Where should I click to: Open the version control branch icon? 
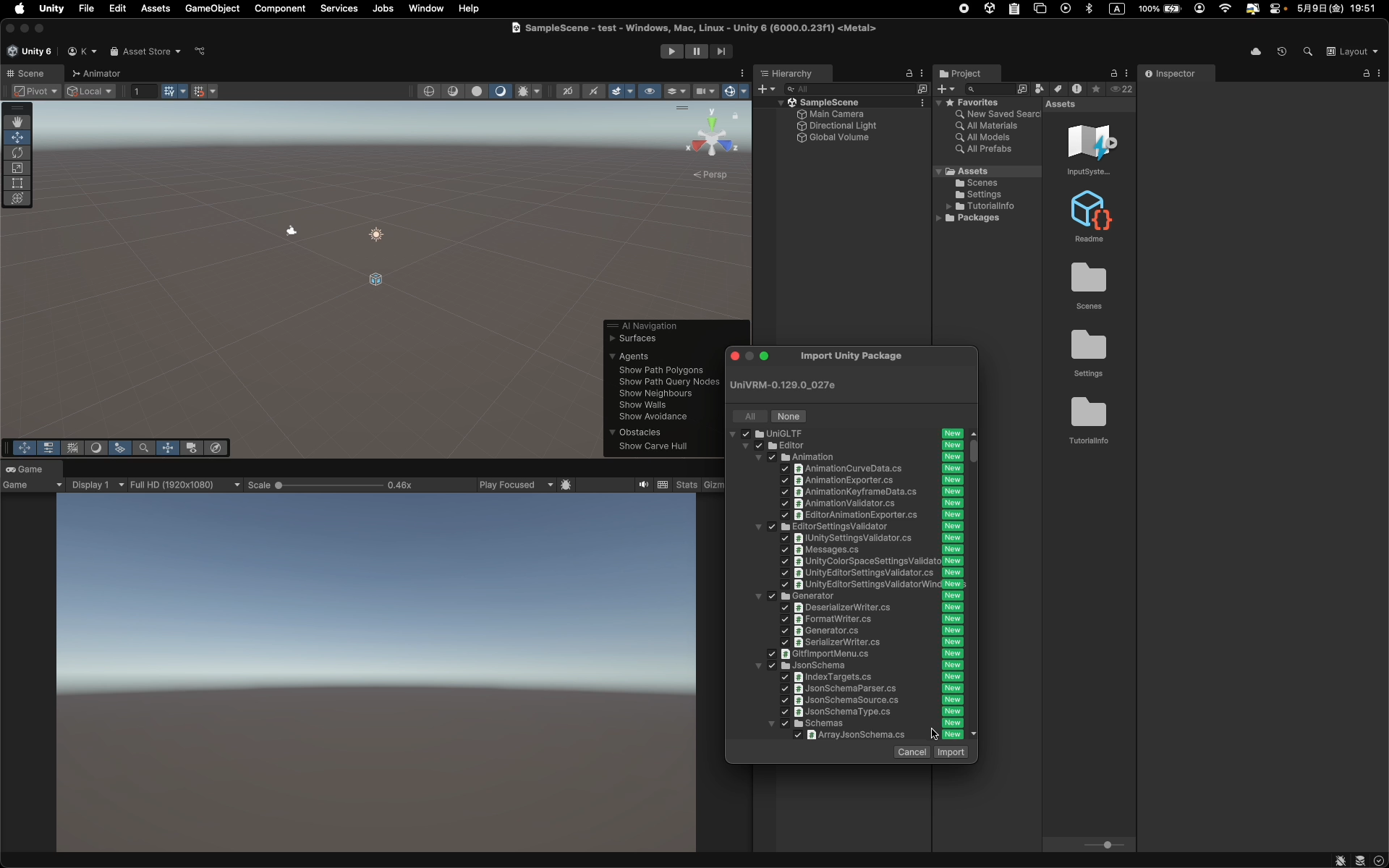point(200,51)
